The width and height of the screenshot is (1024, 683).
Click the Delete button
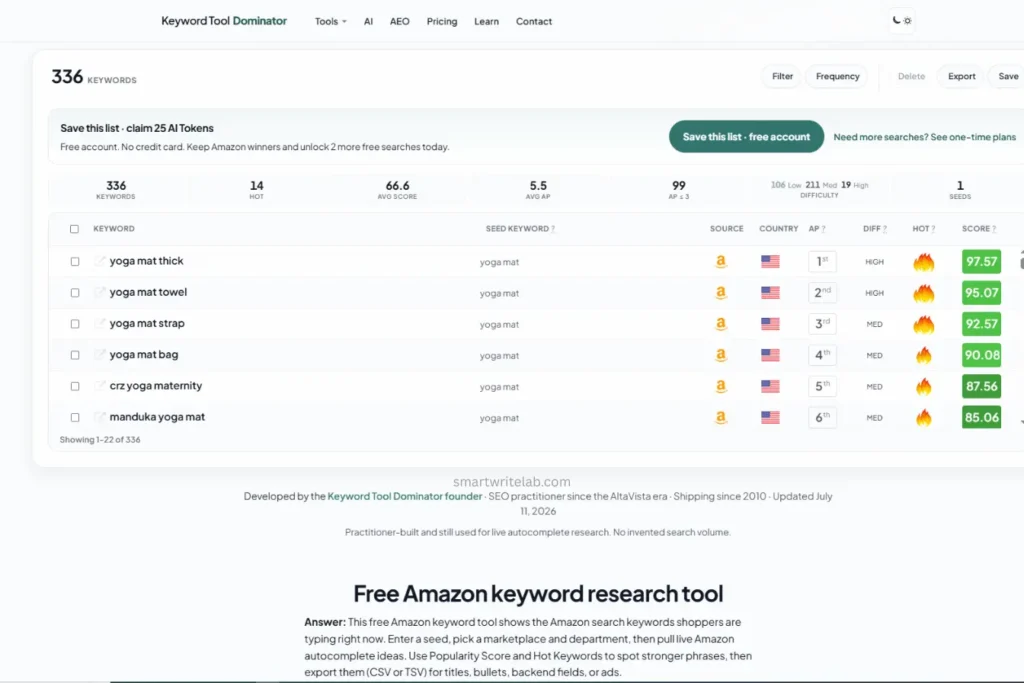coord(911,76)
